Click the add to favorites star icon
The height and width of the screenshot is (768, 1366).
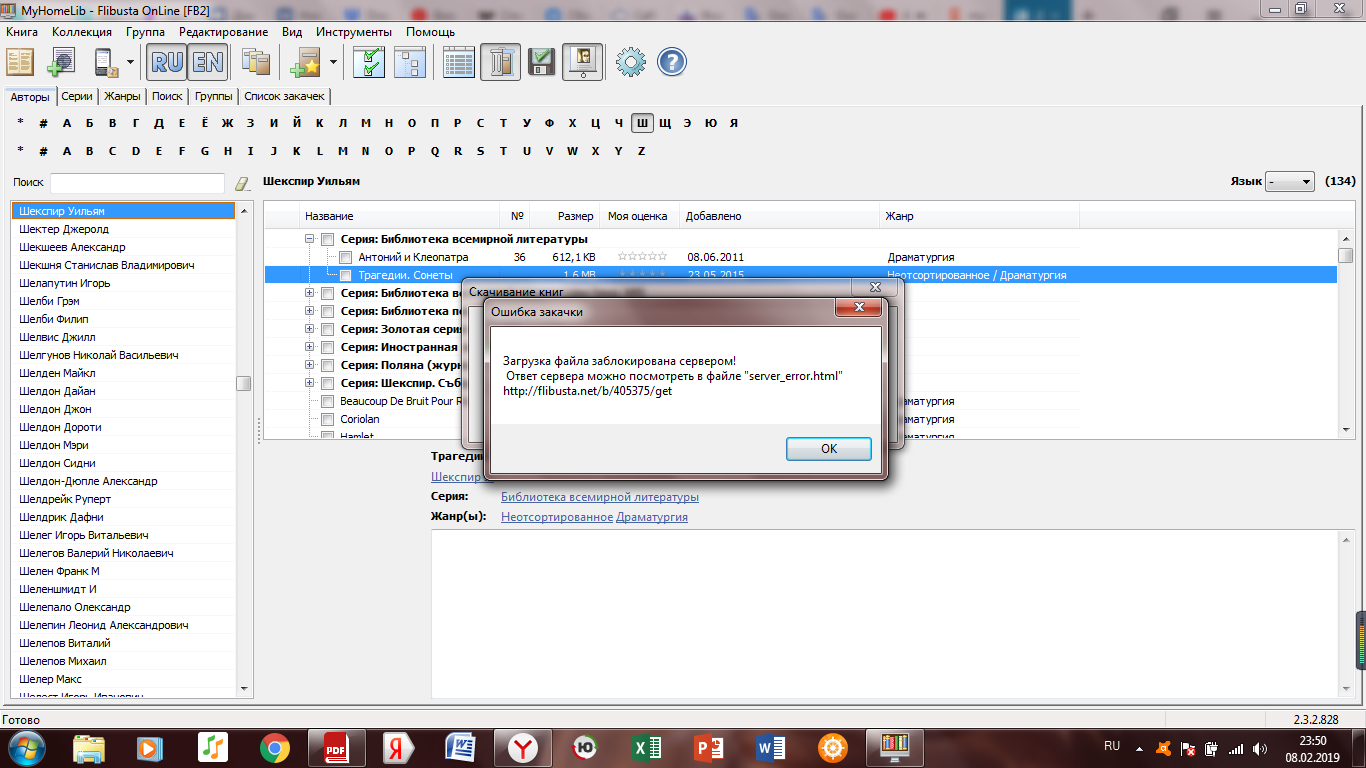tap(305, 62)
